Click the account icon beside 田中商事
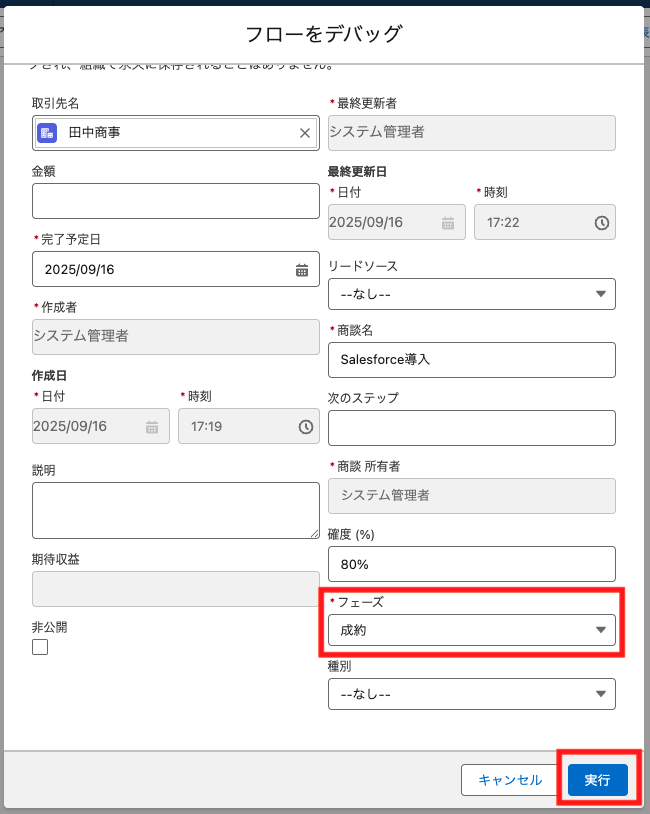Image resolution: width=650 pixels, height=814 pixels. coord(47,133)
